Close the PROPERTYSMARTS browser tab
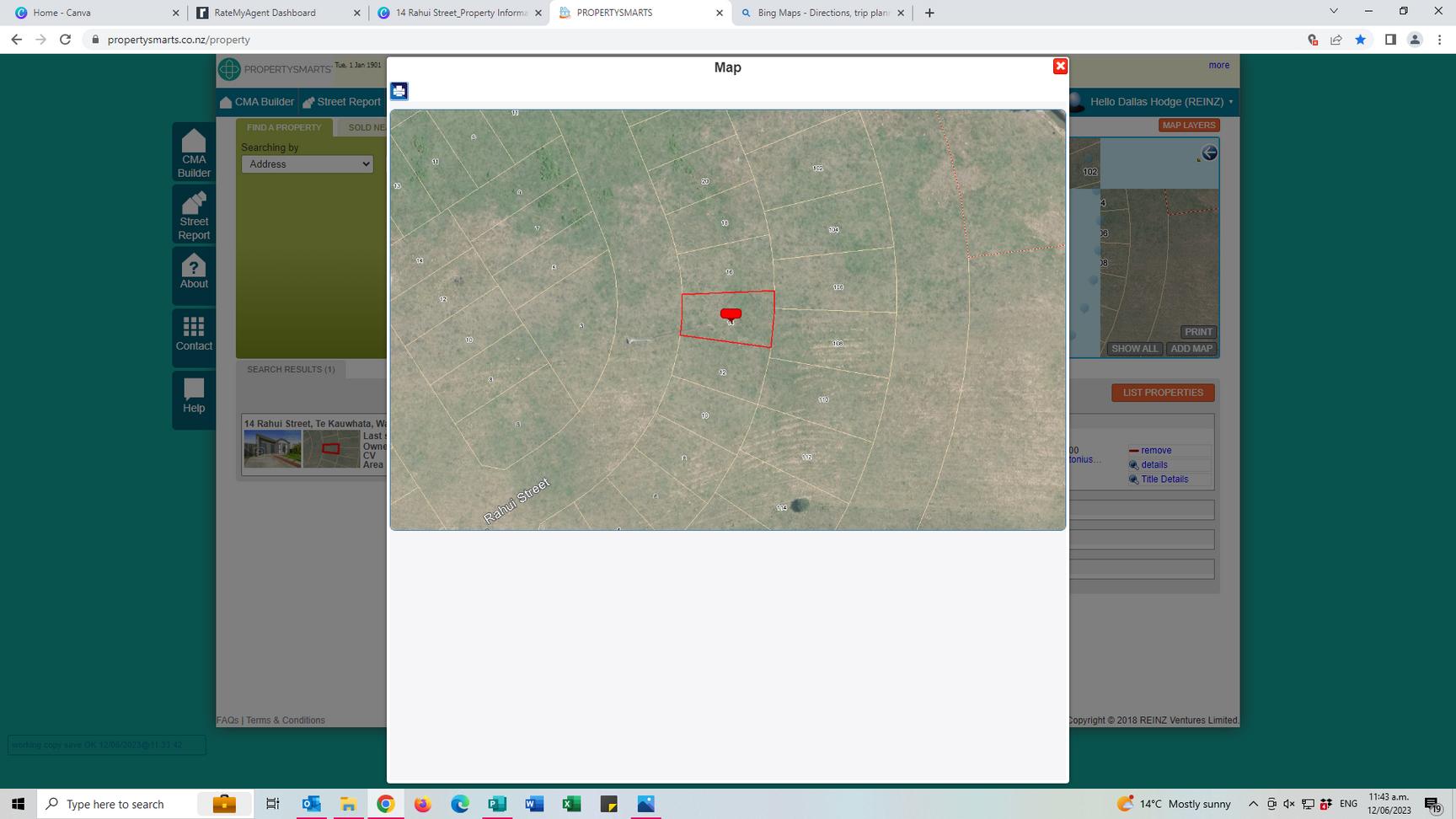The width and height of the screenshot is (1456, 819). [720, 13]
